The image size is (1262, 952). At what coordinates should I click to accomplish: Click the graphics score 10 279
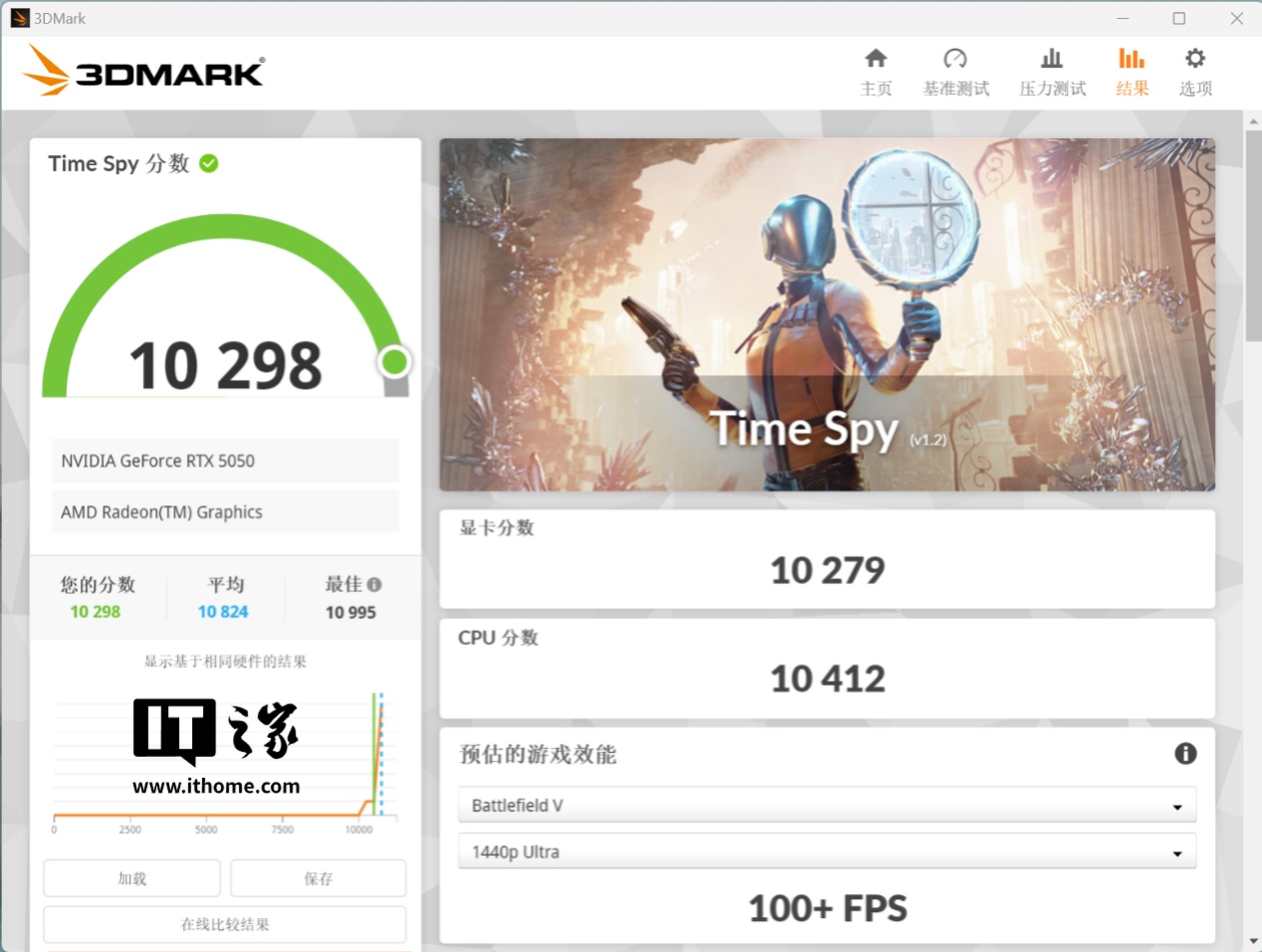[x=827, y=570]
